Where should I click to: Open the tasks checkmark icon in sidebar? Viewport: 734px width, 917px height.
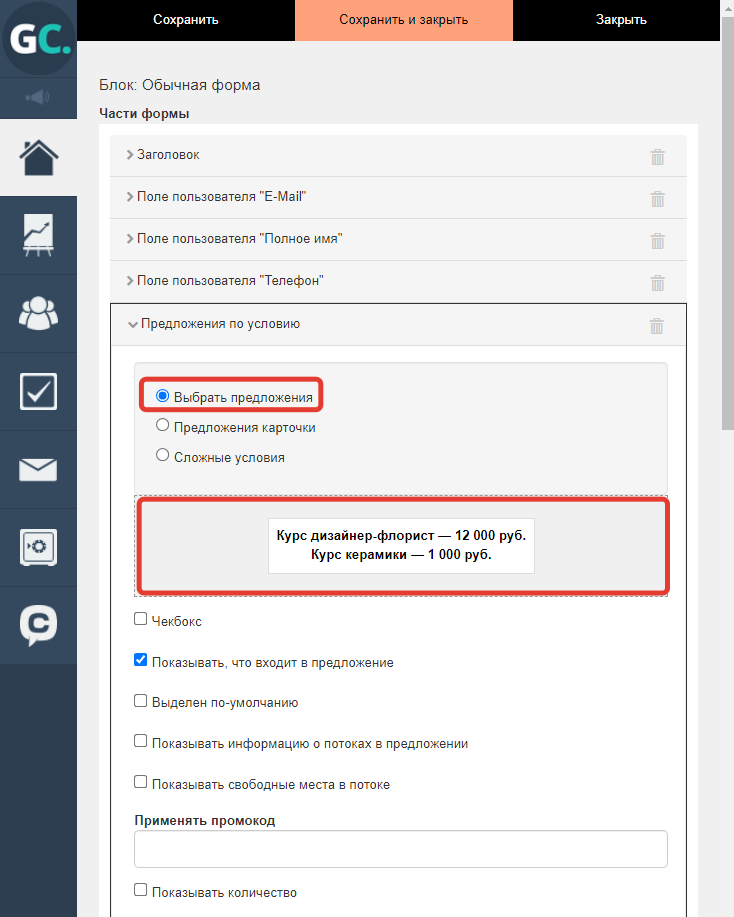[39, 391]
